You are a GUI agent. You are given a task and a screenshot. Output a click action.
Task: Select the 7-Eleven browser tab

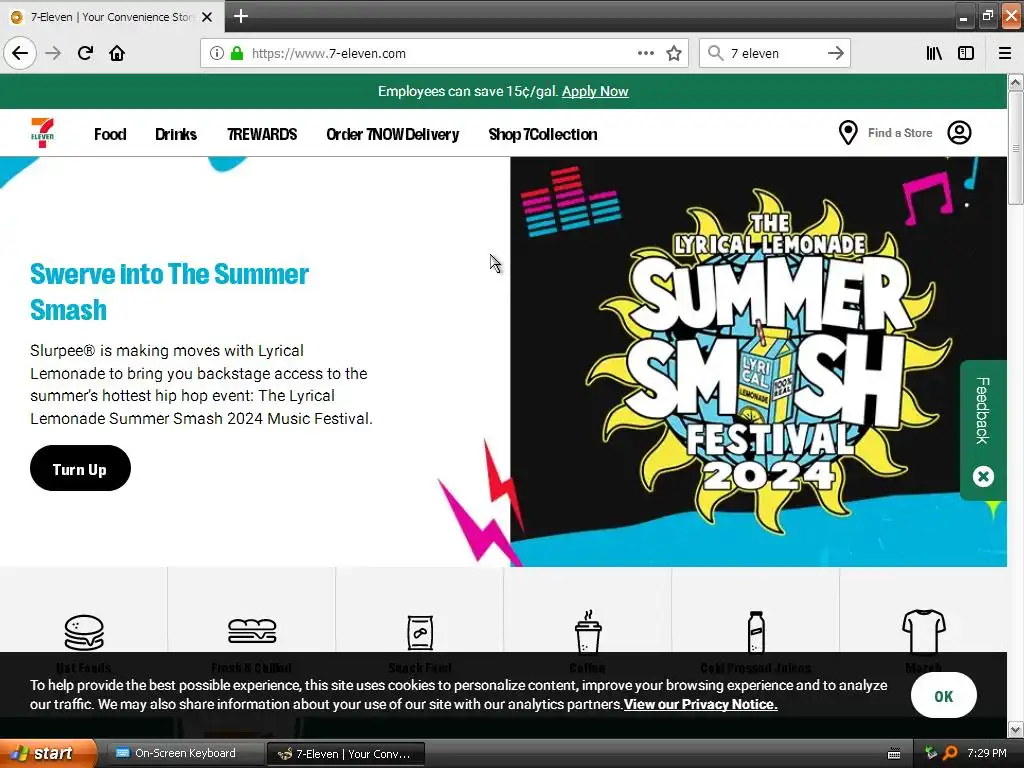112,17
